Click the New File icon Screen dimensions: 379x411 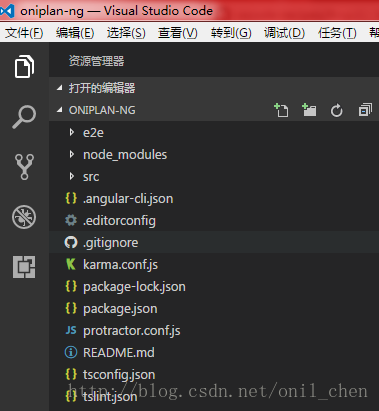pos(281,110)
